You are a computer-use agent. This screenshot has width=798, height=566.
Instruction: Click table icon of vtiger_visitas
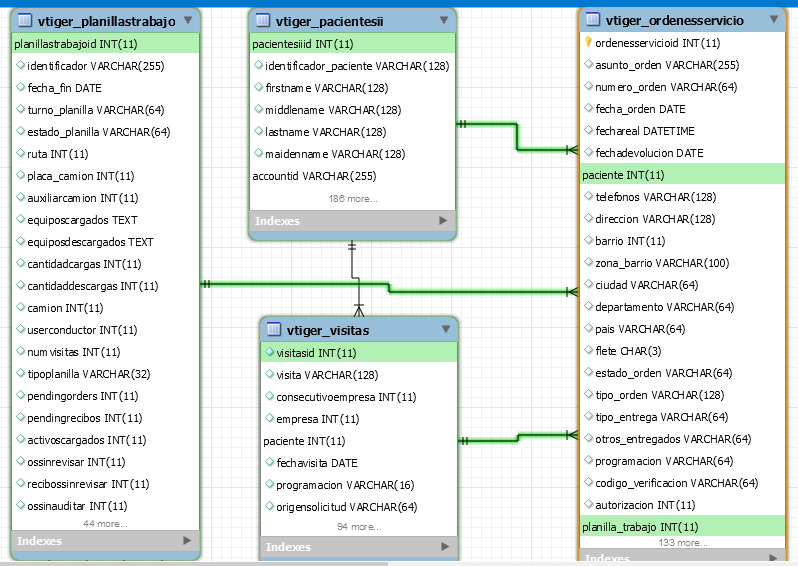(273, 329)
